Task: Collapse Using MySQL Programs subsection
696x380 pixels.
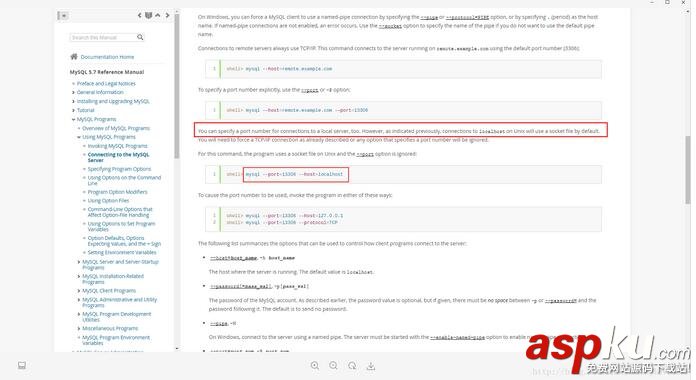Action: (x=79, y=137)
